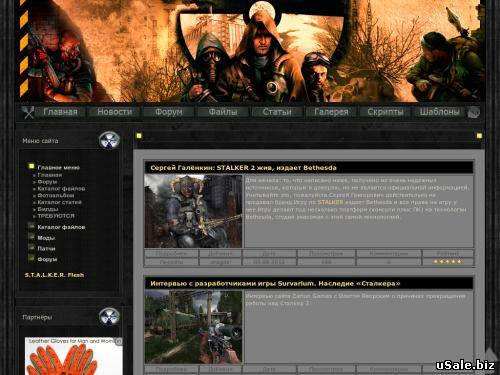This screenshot has width=500, height=375.
Task: Click yellow square at content header left
Action: pyautogui.click(x=139, y=136)
